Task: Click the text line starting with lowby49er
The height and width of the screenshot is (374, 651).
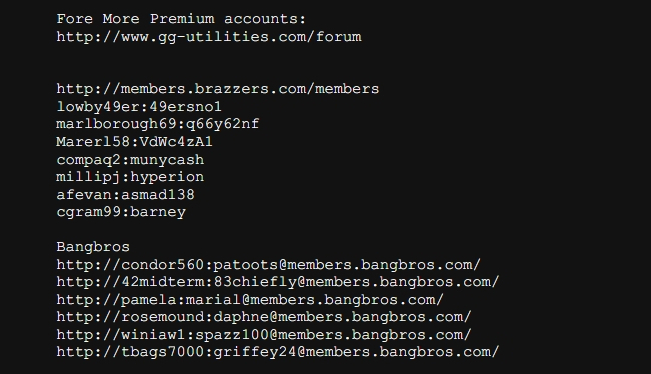Action: (x=139, y=107)
